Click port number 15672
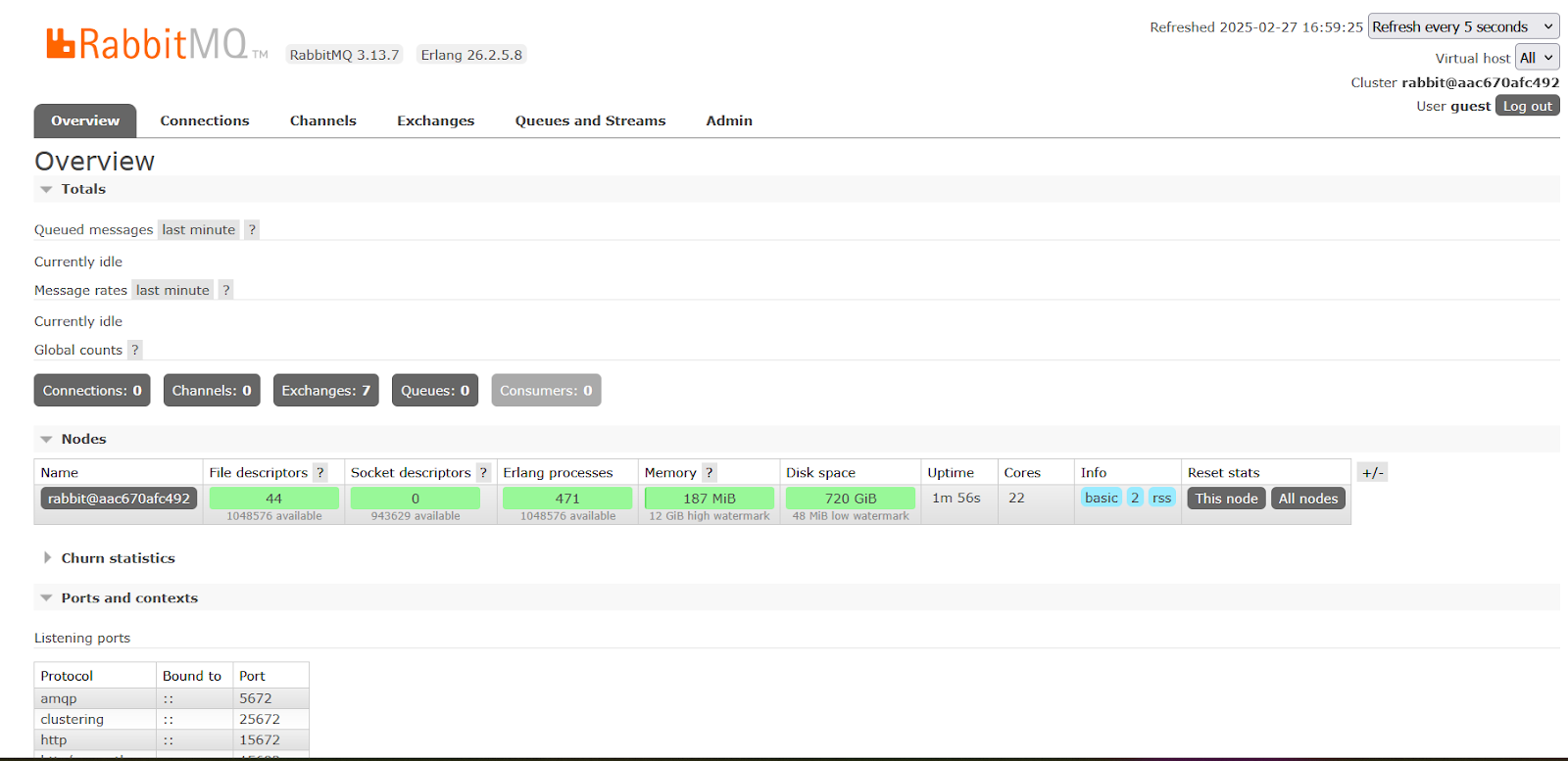Viewport: 1568px width, 761px height. point(260,739)
